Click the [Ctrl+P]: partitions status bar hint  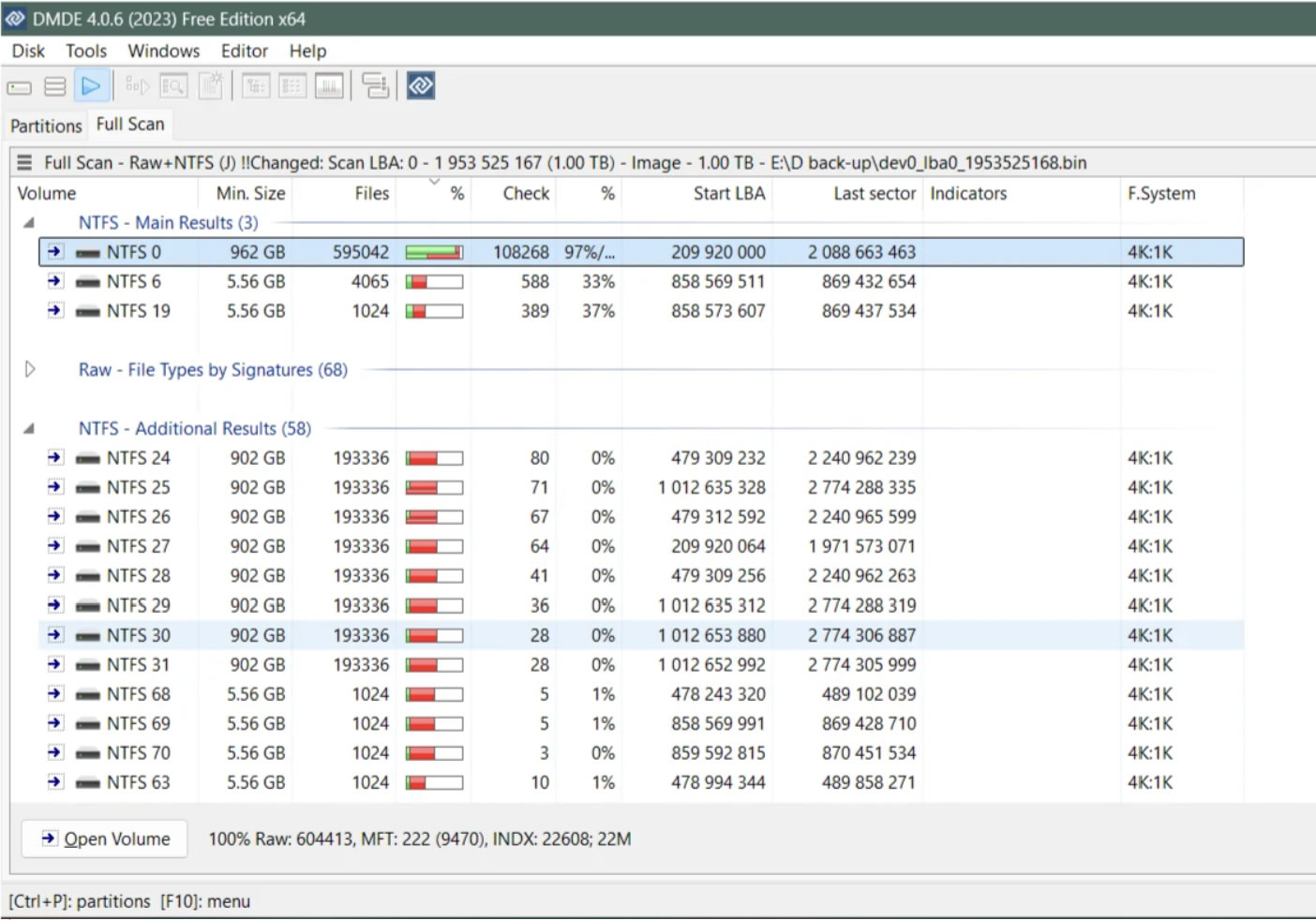click(80, 901)
